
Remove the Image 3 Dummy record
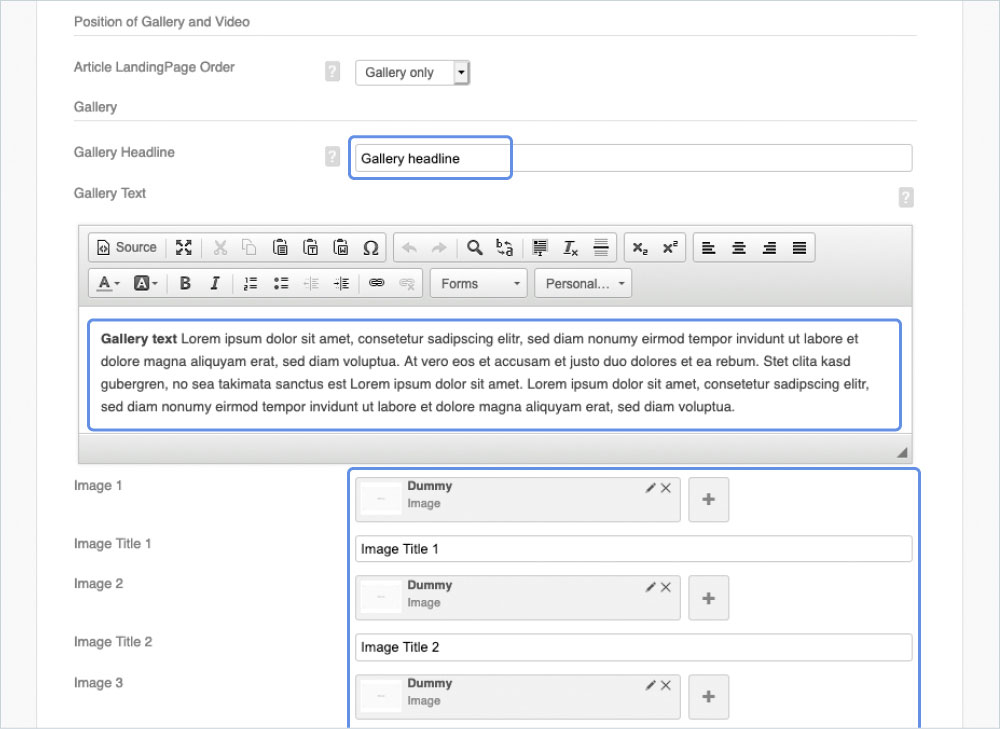666,686
